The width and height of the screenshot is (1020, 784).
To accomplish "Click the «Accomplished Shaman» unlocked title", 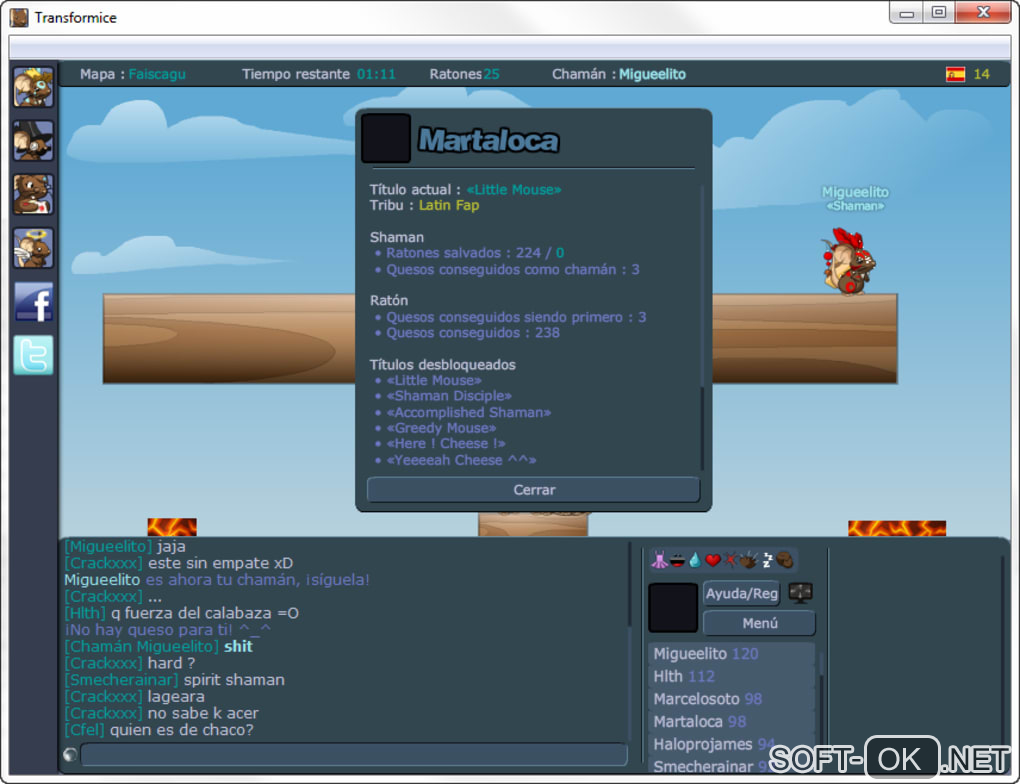I will tap(468, 412).
